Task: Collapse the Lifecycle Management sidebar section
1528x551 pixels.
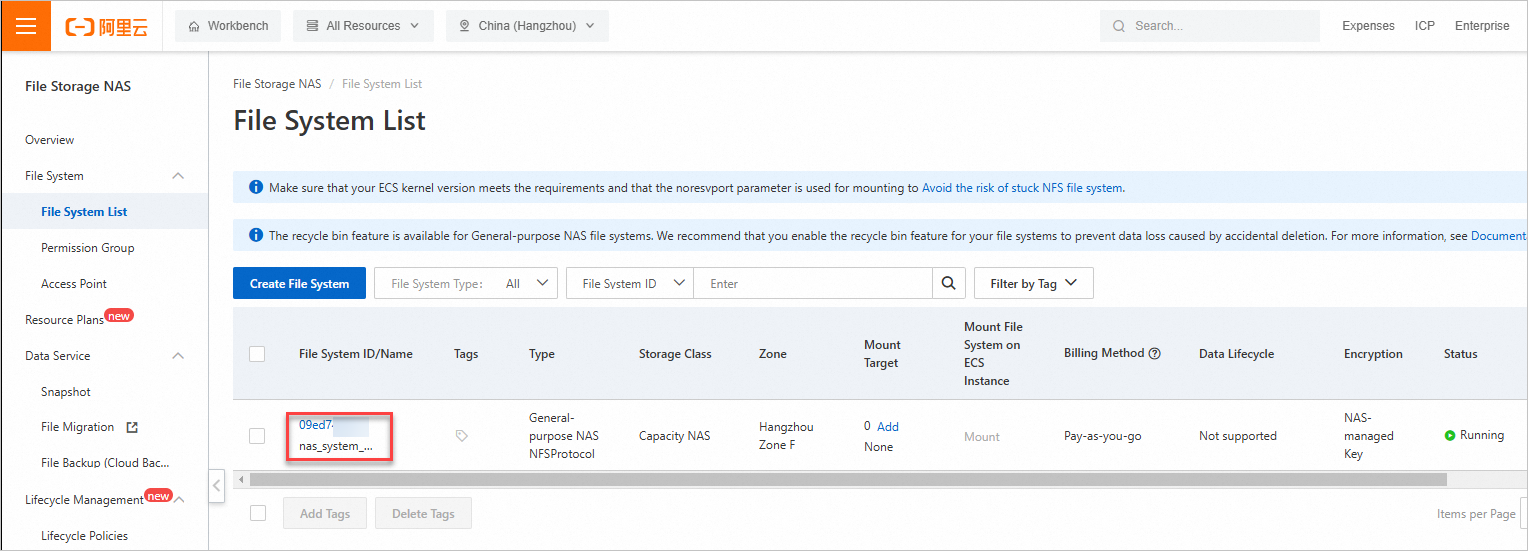Action: [180, 500]
